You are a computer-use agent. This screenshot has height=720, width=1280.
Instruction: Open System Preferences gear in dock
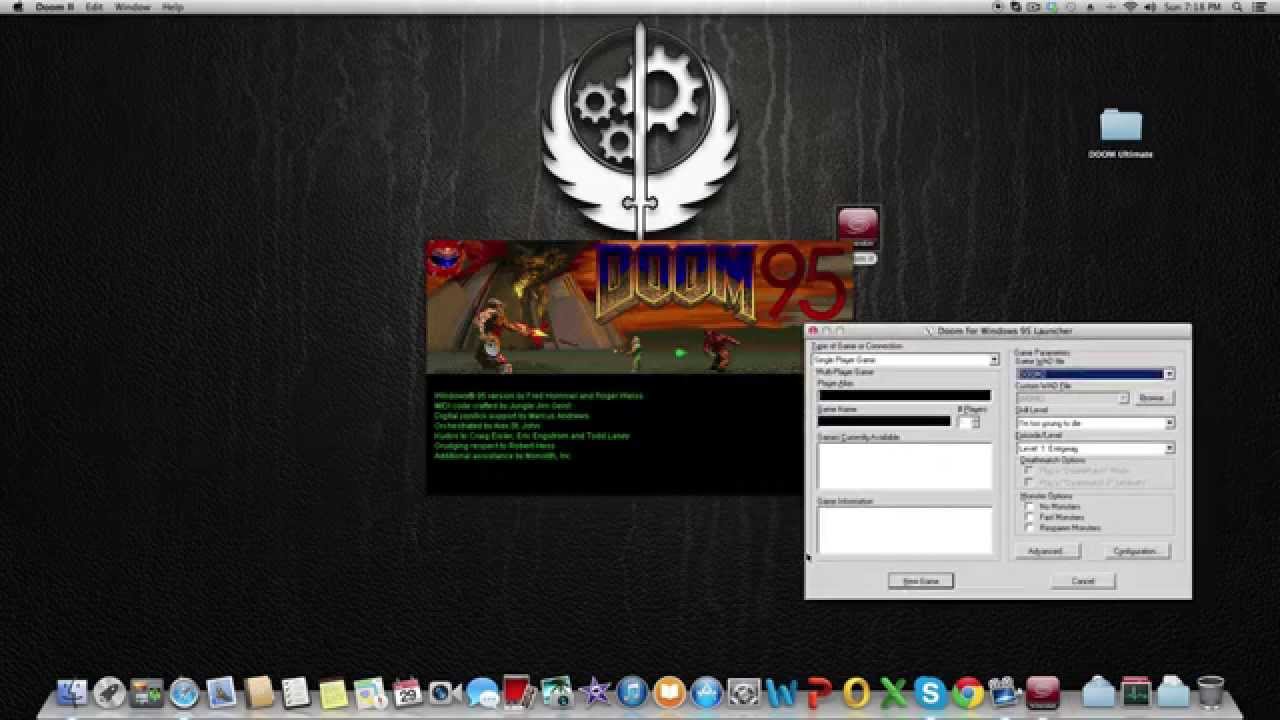click(x=743, y=692)
